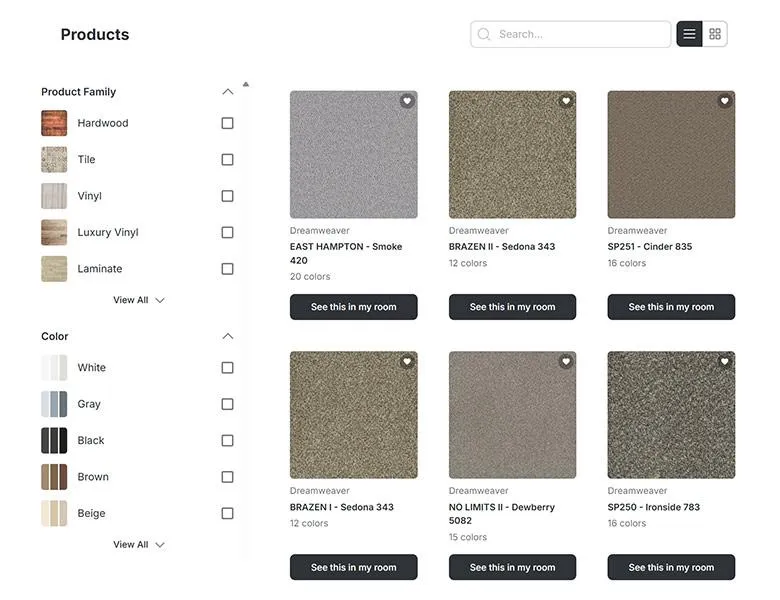Screen dimensions: 780x600
Task: Open BRAZEN II Sedona 343 carpet image
Action: click(x=512, y=154)
